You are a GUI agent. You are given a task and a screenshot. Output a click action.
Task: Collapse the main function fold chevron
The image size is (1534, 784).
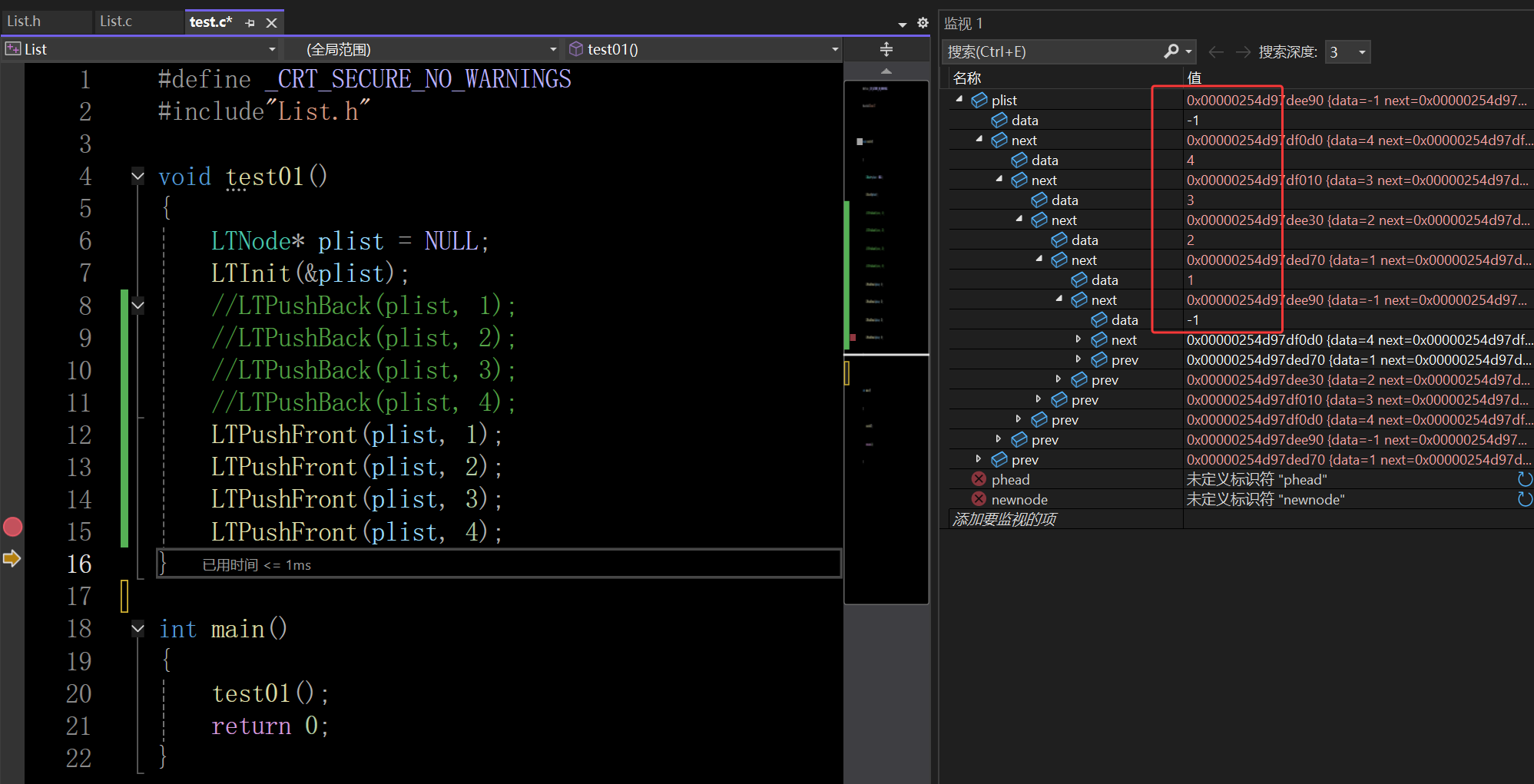[x=137, y=628]
